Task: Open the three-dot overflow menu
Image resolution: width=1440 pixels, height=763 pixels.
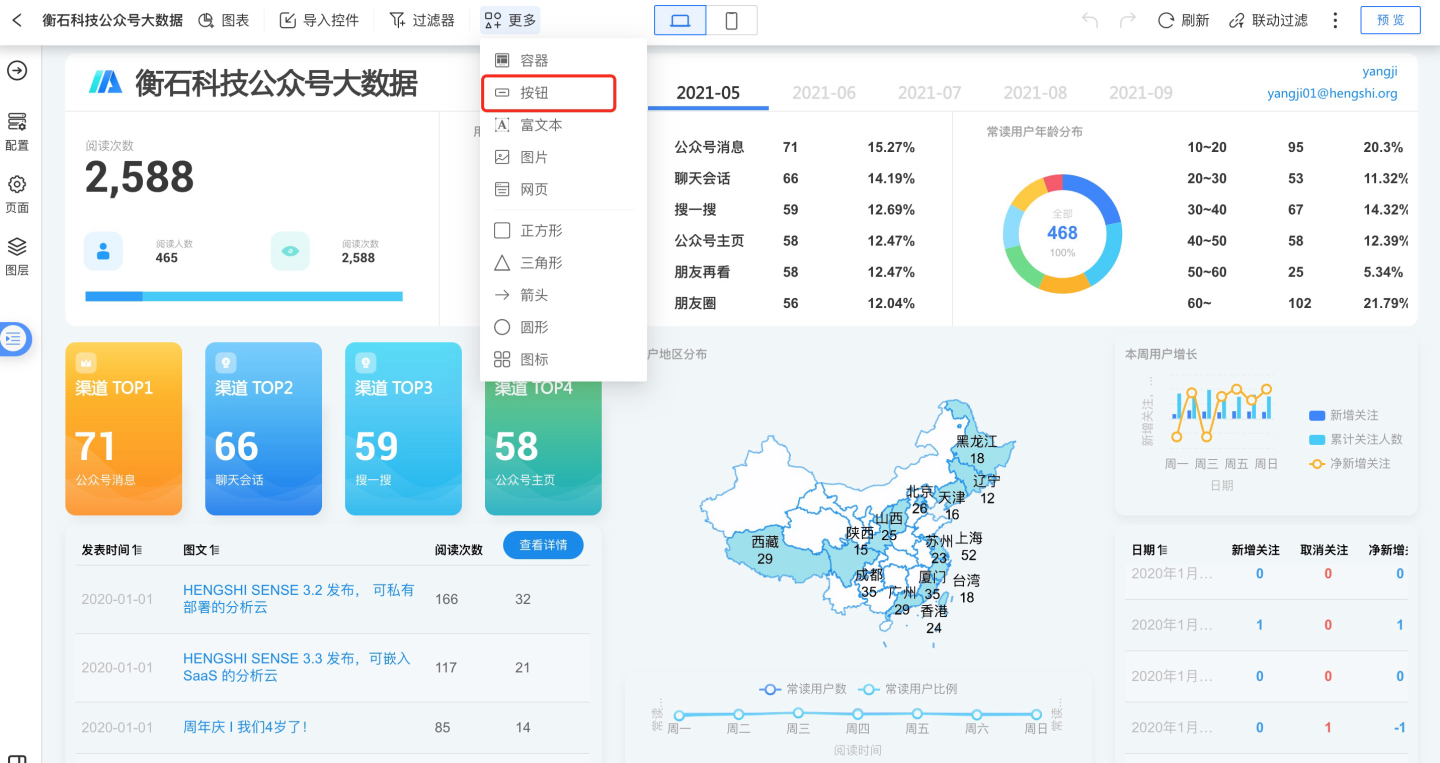Action: 1335,20
